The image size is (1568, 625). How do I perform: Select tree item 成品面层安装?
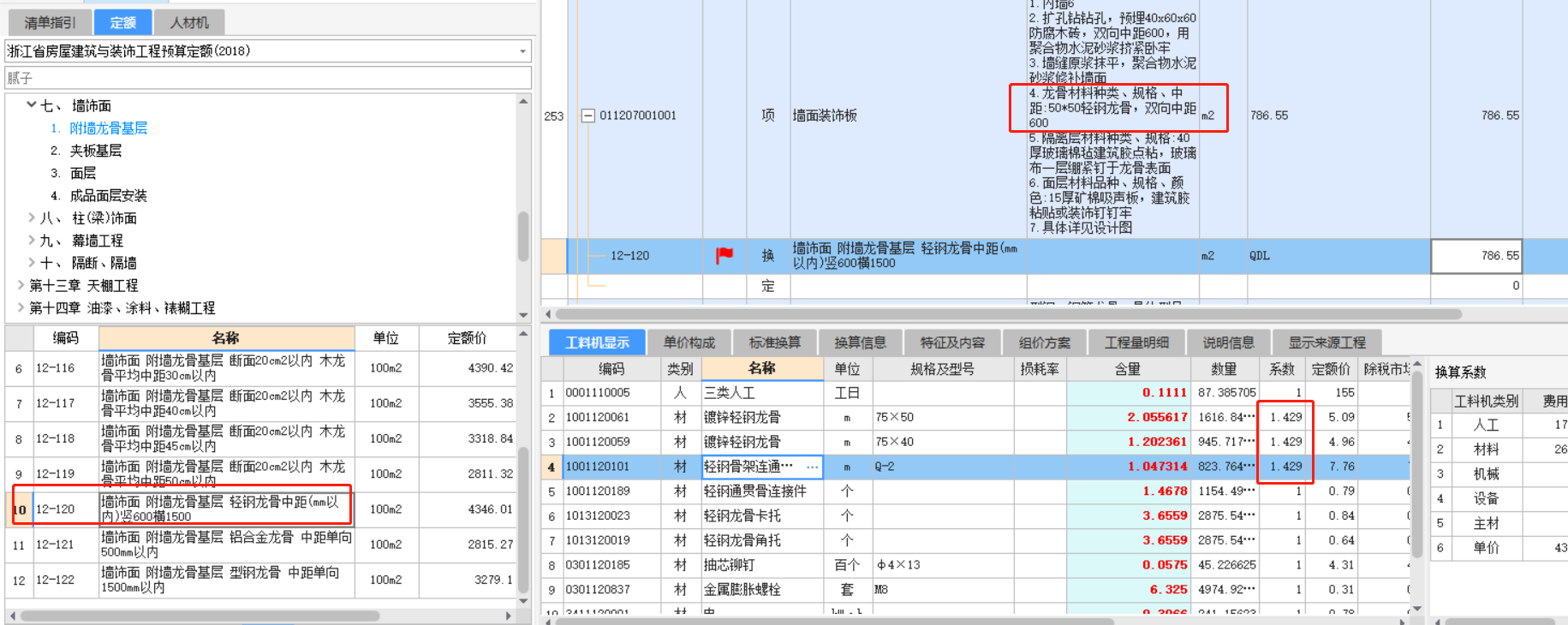coord(108,196)
